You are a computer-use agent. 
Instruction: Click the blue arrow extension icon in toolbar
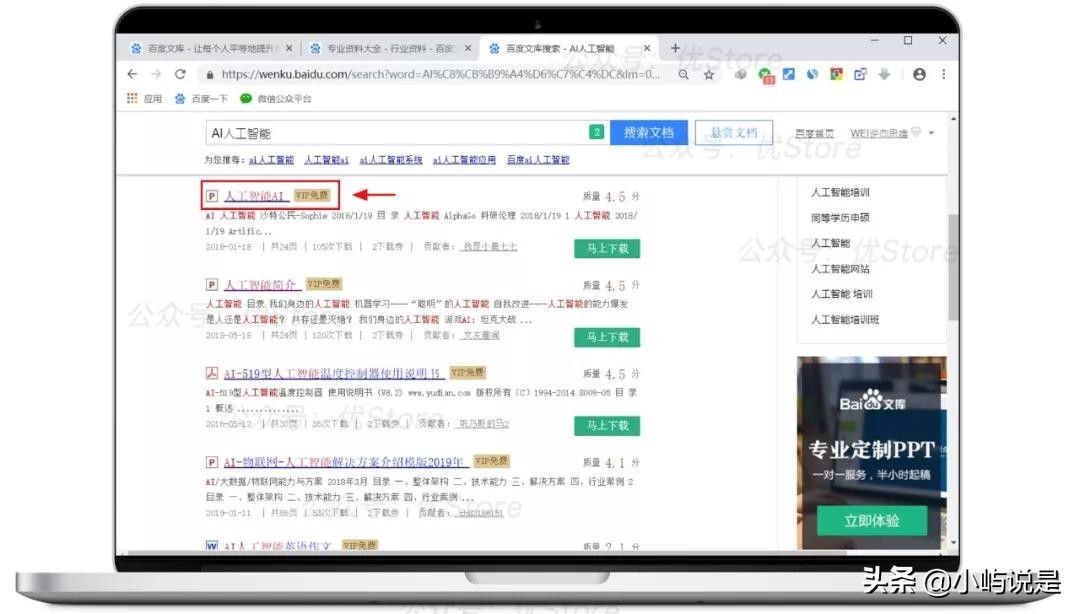(x=787, y=75)
